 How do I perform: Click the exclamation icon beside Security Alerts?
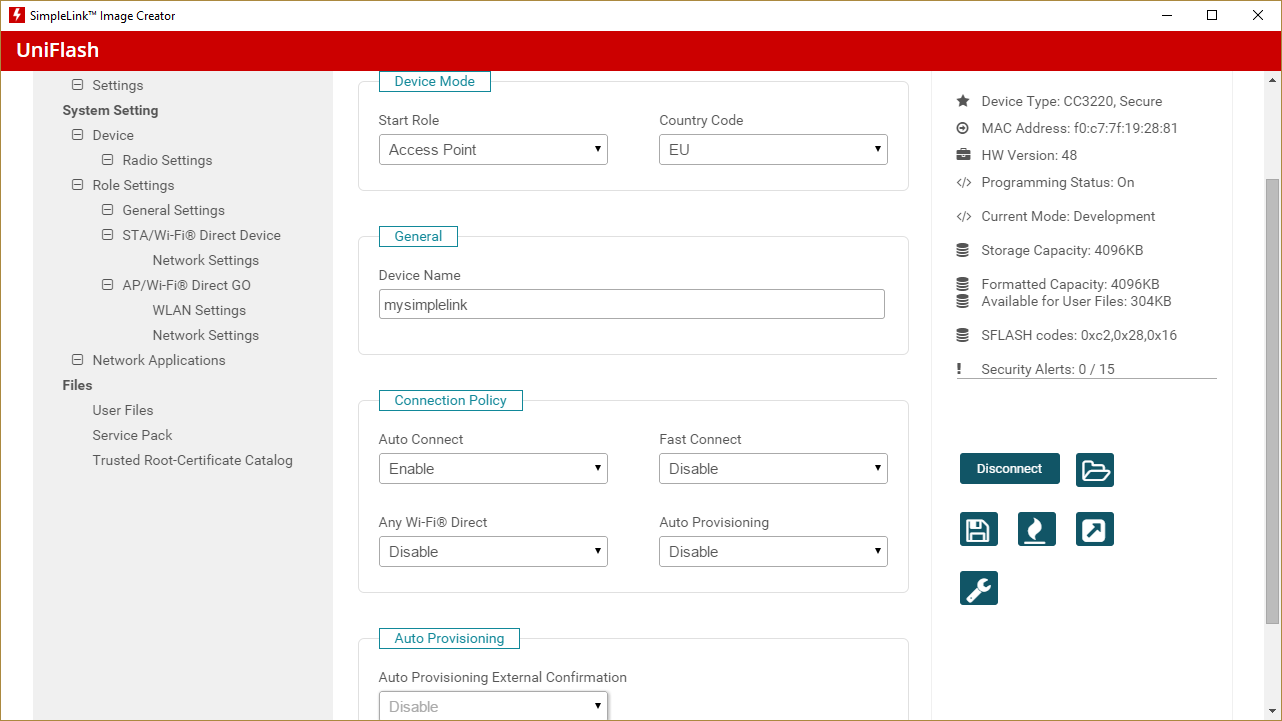click(959, 369)
